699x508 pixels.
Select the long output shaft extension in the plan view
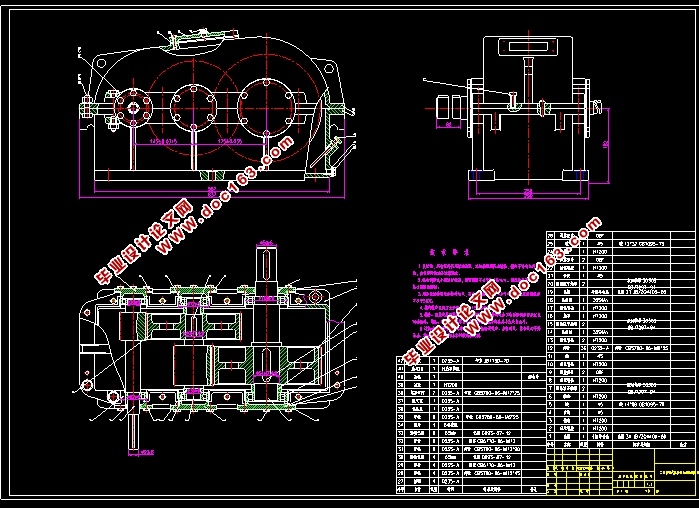pos(266,263)
